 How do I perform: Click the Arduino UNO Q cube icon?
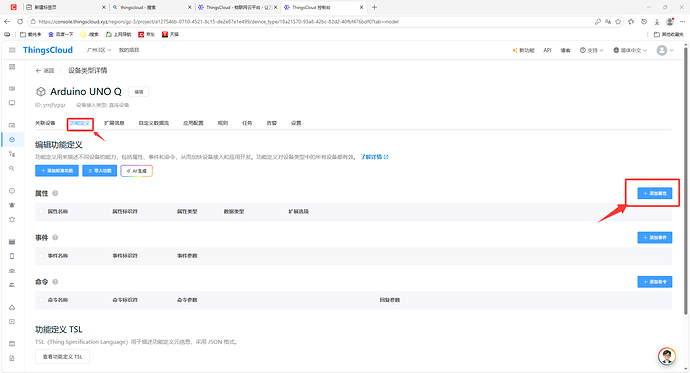[x=40, y=91]
